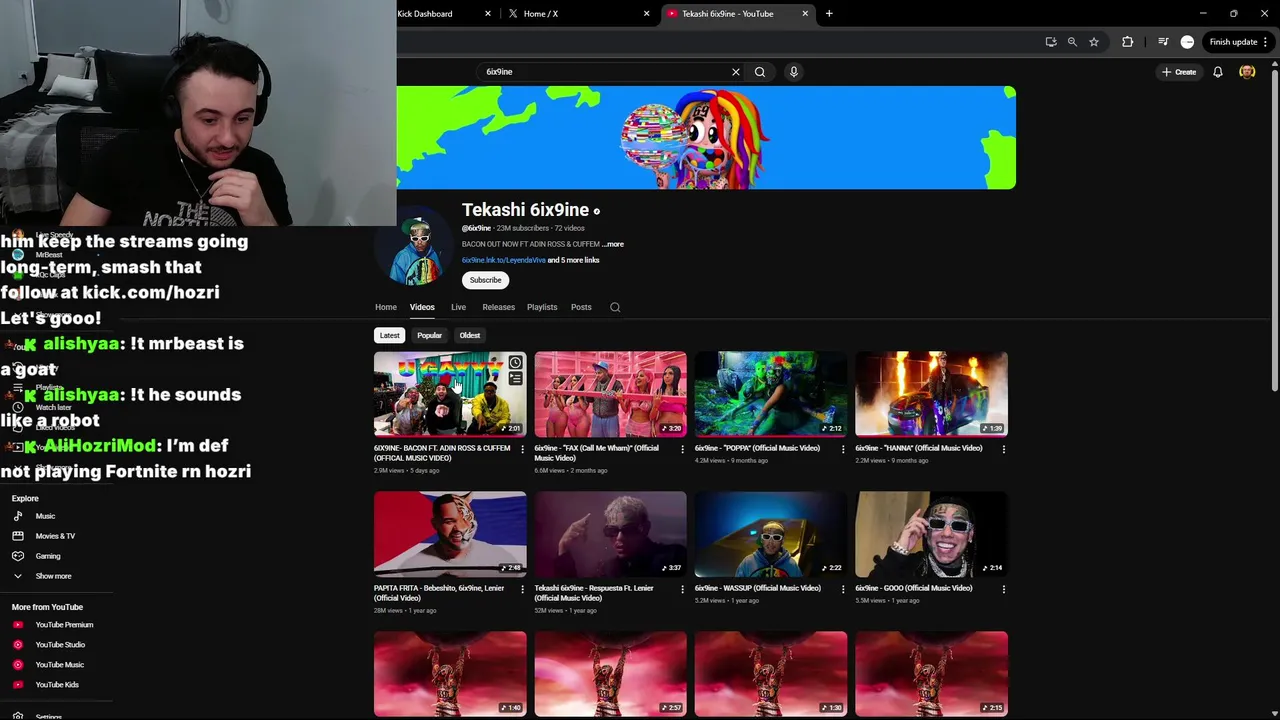Screen dimensions: 1280x720
Task: Click the Create button
Action: pyautogui.click(x=1179, y=72)
